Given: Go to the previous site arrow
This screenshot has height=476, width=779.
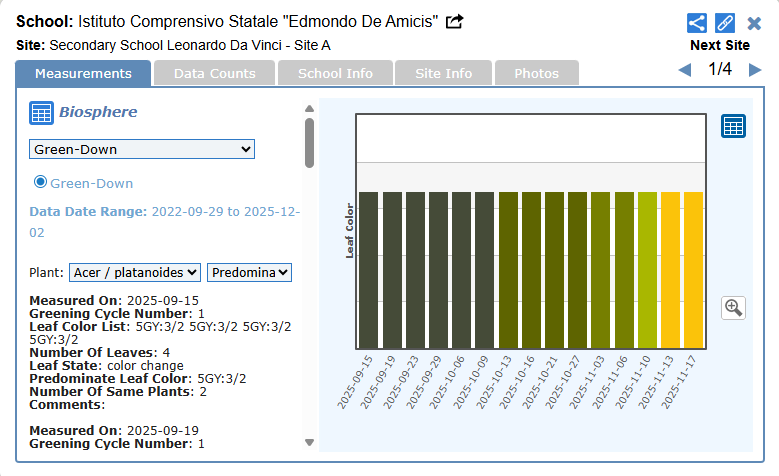Looking at the screenshot, I should tap(685, 70).
